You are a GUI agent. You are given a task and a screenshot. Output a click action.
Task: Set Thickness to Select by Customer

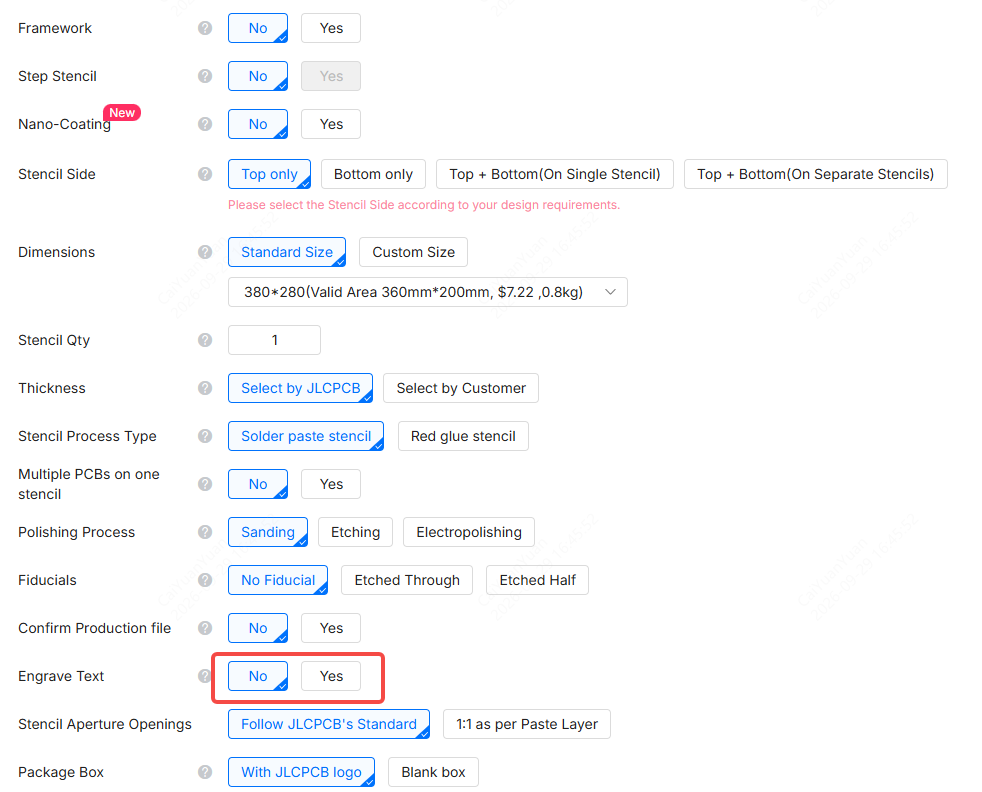tap(461, 388)
